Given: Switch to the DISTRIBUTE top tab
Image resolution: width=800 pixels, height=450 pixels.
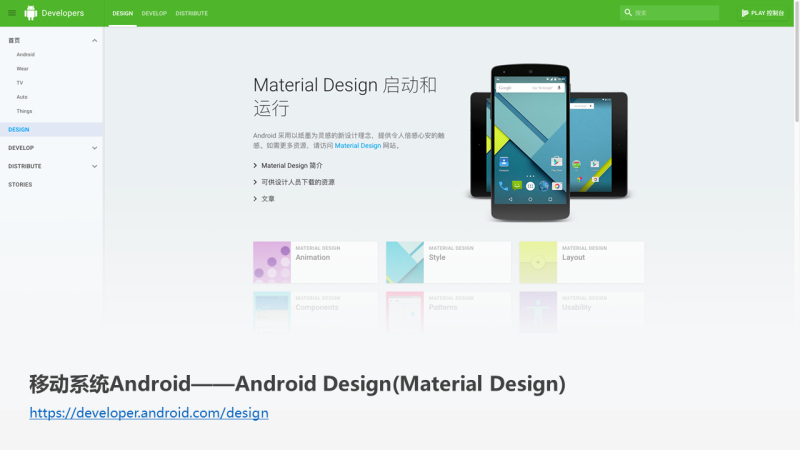Looking at the screenshot, I should coord(191,13).
